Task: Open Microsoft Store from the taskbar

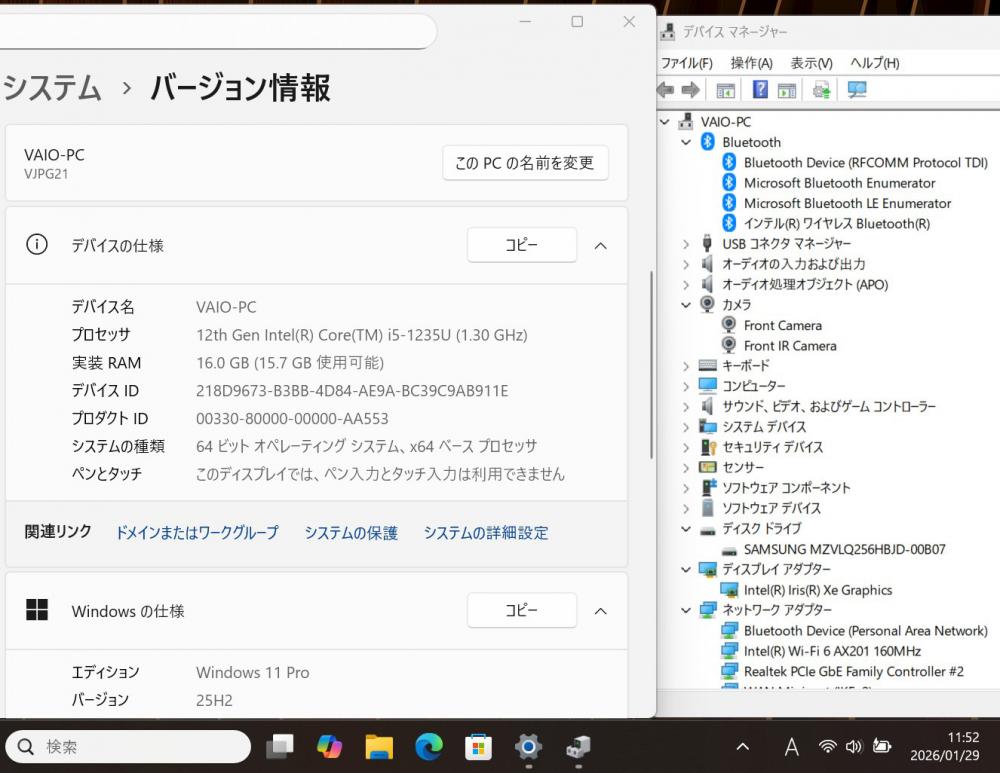Action: 479,746
